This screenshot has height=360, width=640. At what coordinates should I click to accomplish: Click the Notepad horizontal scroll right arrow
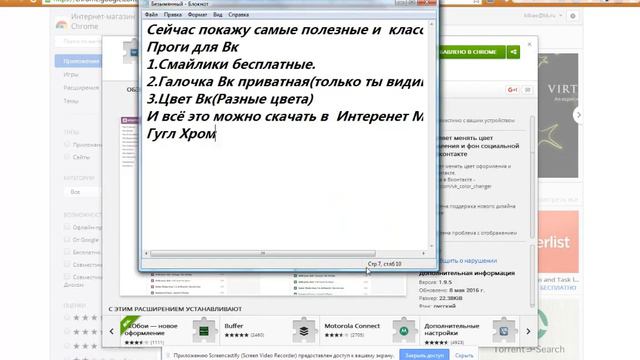tap(423, 253)
